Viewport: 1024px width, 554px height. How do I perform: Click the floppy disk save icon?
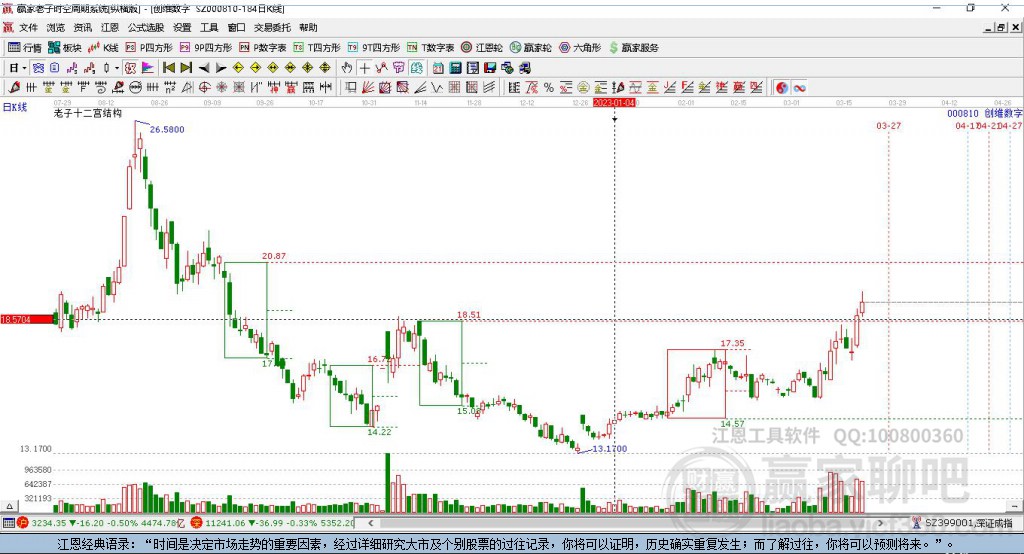click(490, 68)
